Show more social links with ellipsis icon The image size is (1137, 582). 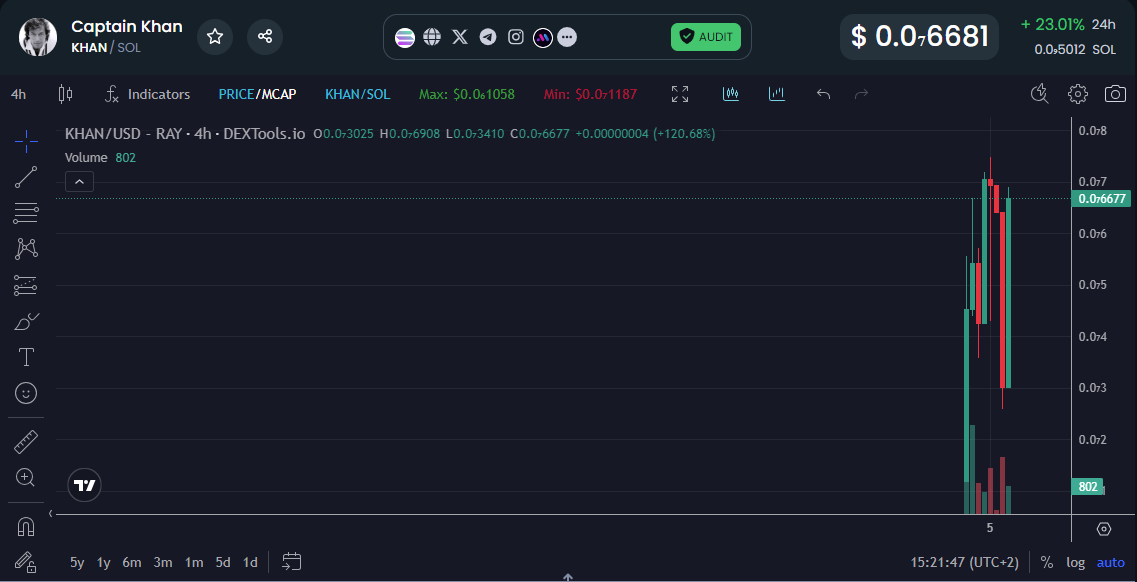pos(567,37)
